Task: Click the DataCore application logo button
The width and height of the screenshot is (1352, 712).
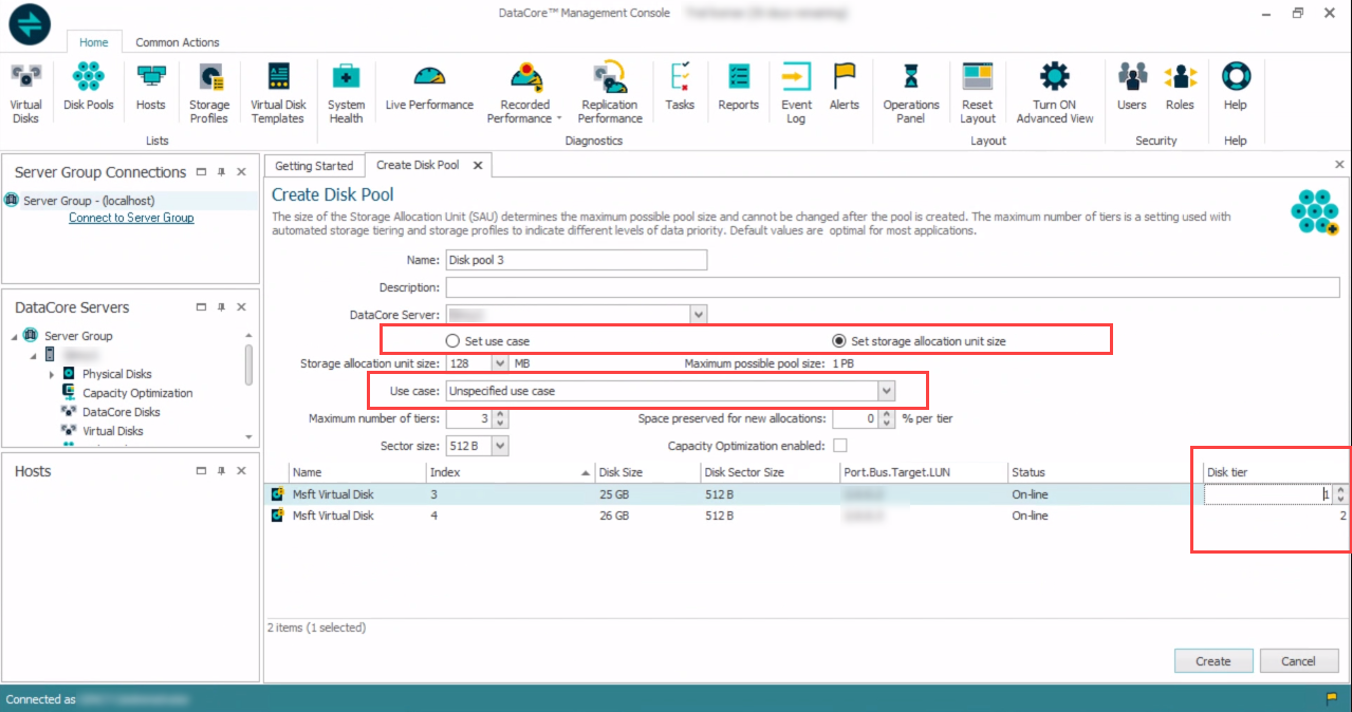Action: [x=30, y=23]
